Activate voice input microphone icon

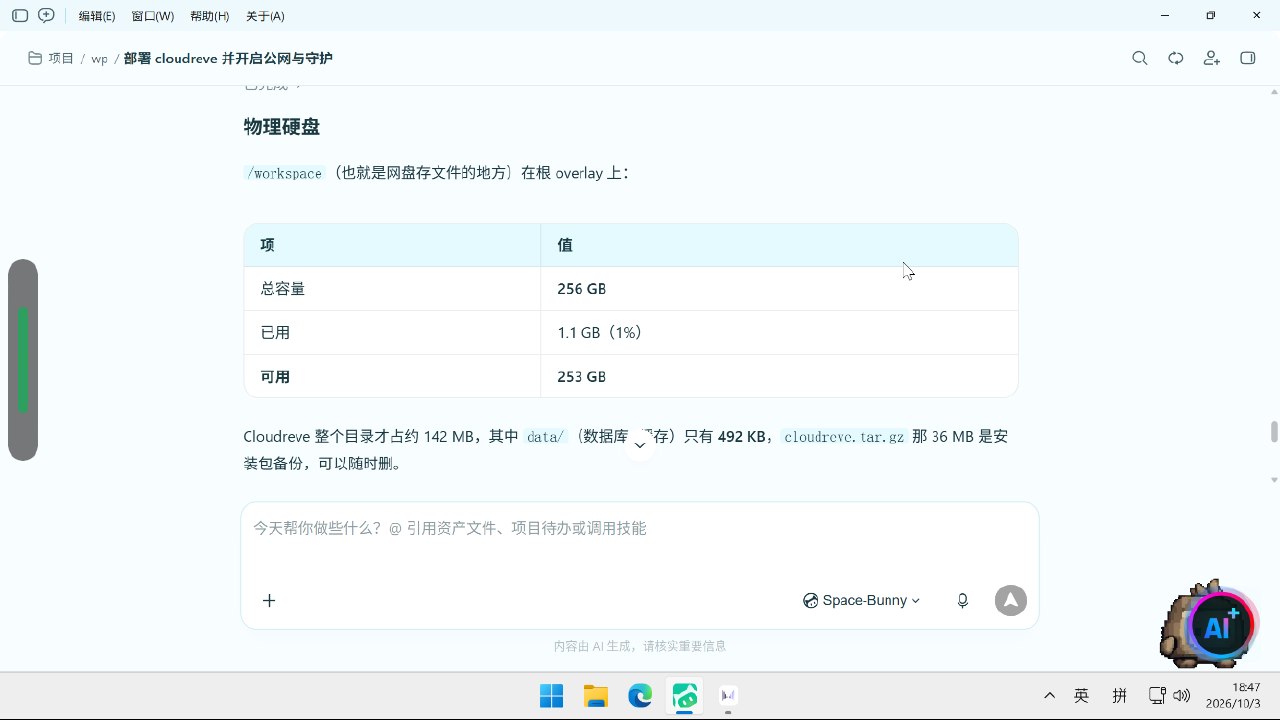coord(962,600)
